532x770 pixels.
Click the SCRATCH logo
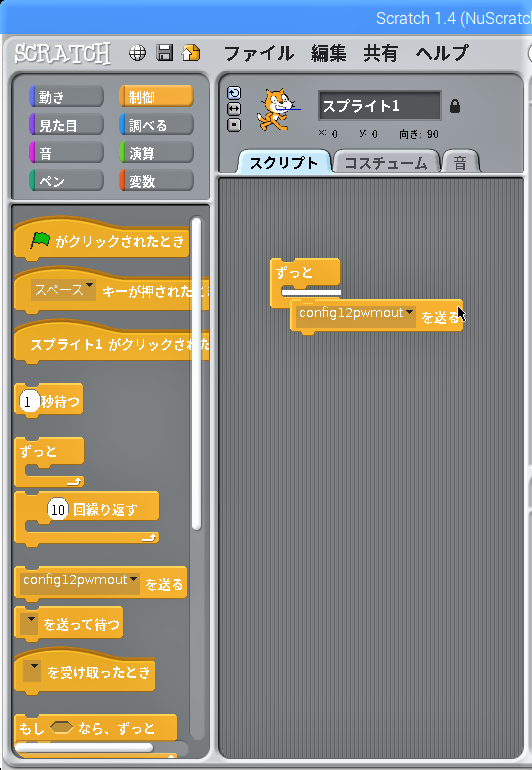point(62,53)
